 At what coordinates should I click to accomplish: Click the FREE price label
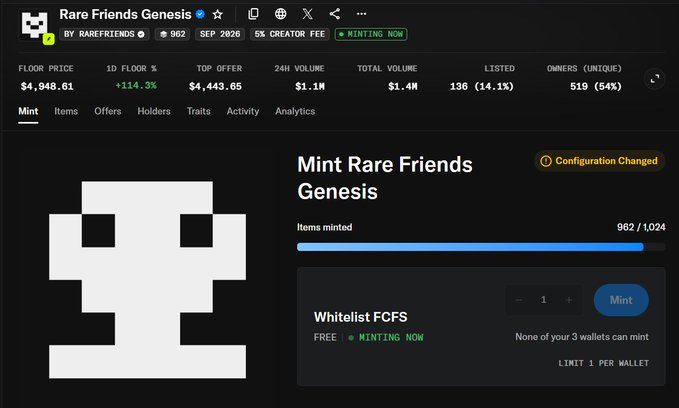coord(325,337)
